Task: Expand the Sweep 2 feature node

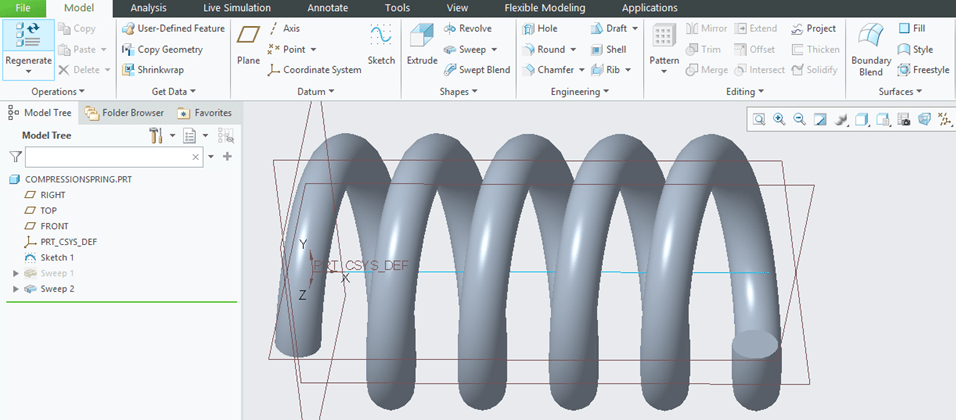Action: tap(15, 289)
